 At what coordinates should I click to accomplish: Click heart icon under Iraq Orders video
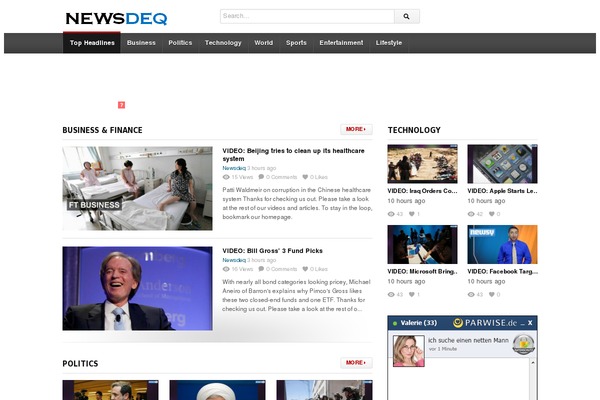(412, 214)
